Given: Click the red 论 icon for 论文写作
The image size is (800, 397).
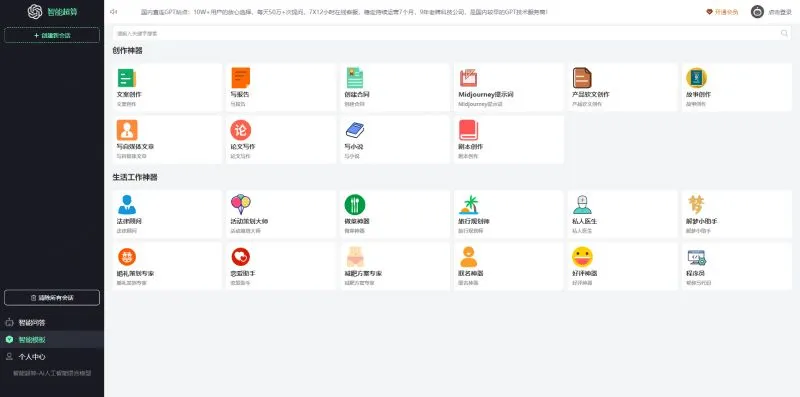Looking at the screenshot, I should click(x=241, y=130).
